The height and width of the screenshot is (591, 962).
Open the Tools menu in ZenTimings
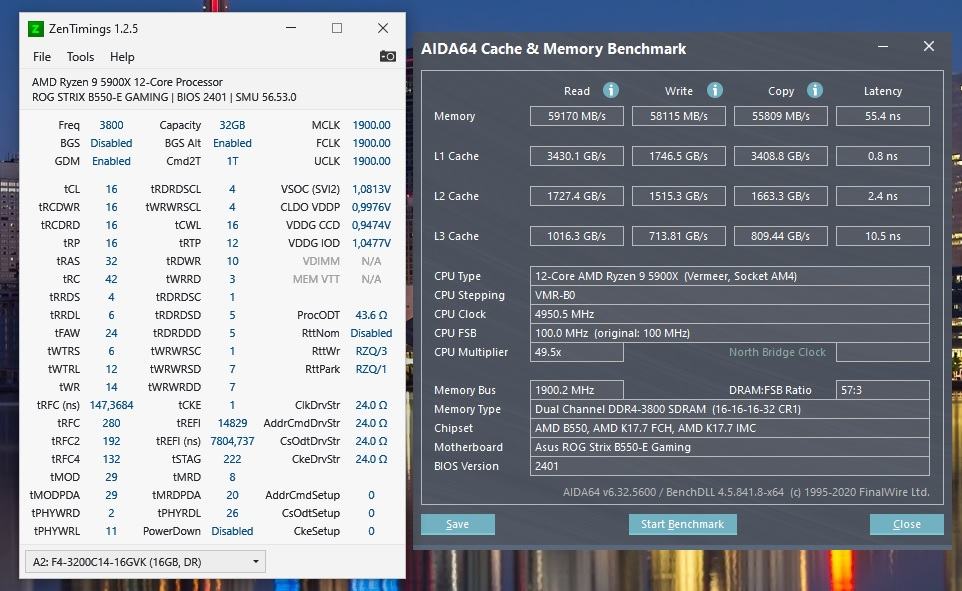click(x=80, y=56)
